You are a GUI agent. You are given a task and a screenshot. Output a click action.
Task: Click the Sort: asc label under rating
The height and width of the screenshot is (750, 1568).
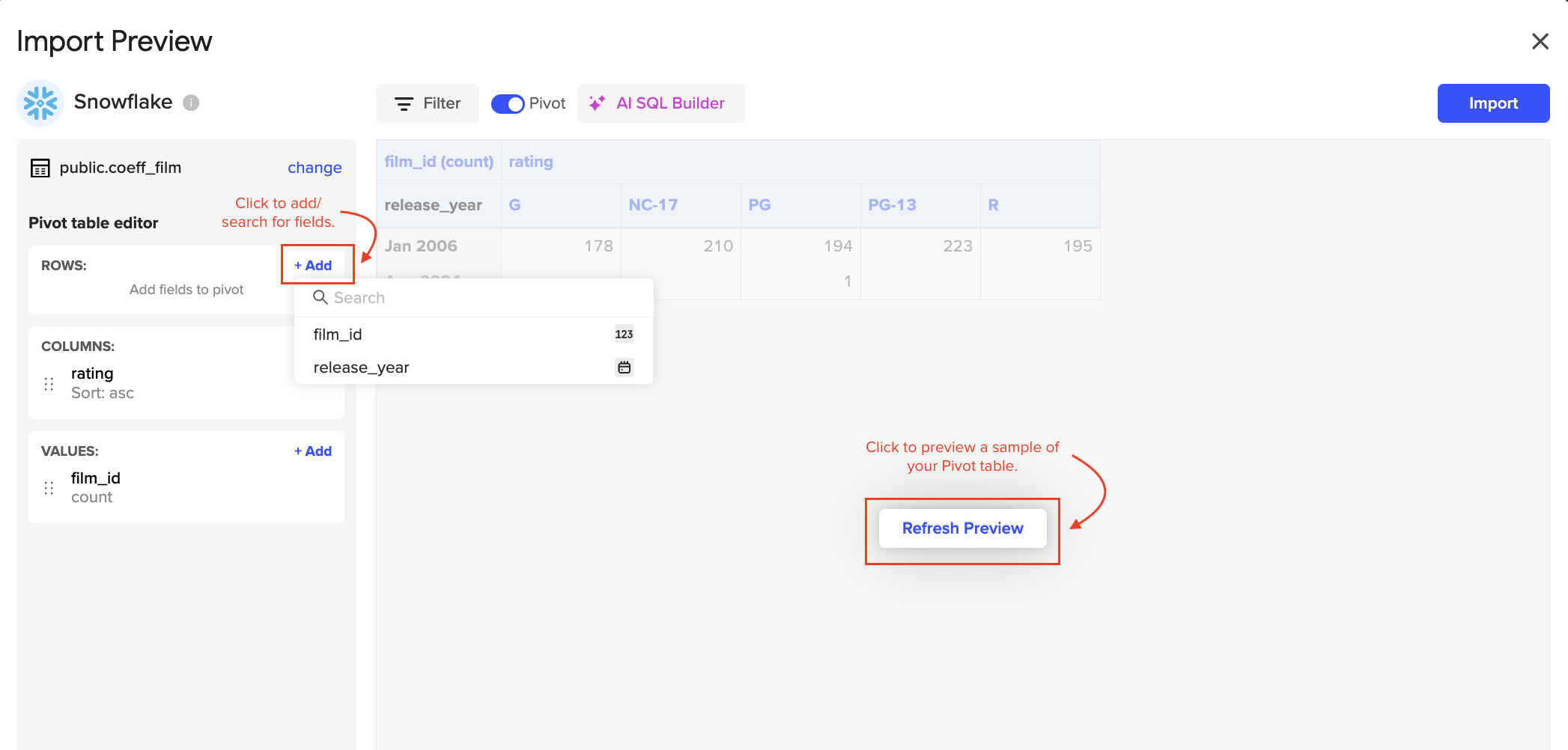[103, 393]
